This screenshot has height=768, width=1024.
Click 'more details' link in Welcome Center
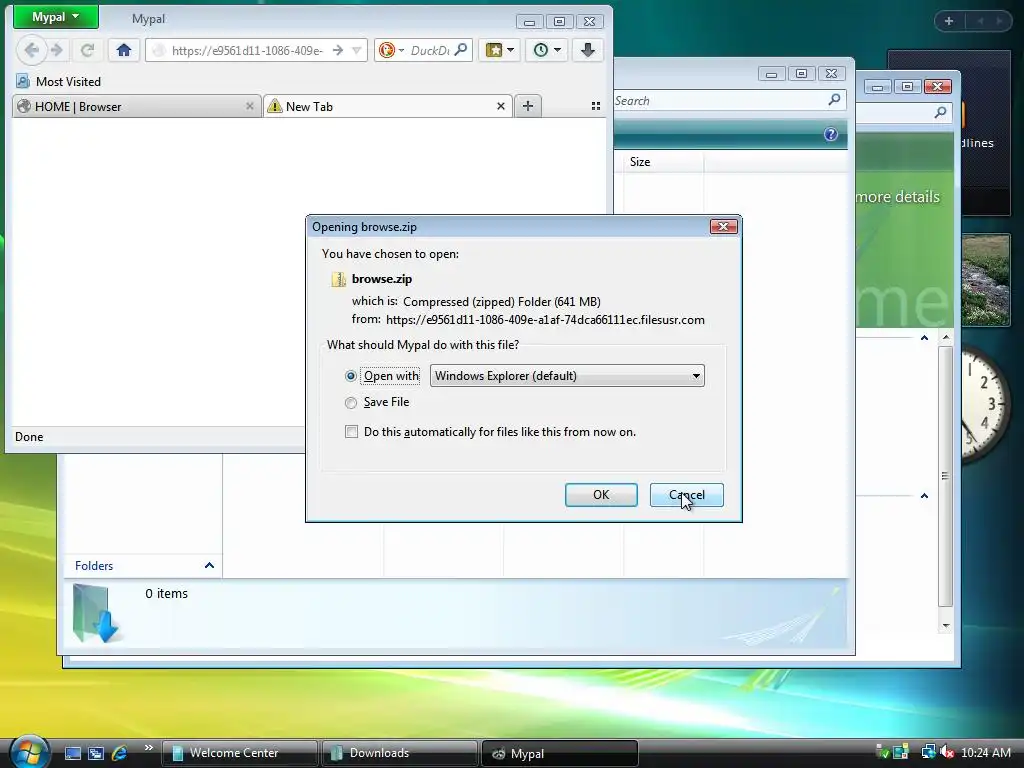coord(898,197)
